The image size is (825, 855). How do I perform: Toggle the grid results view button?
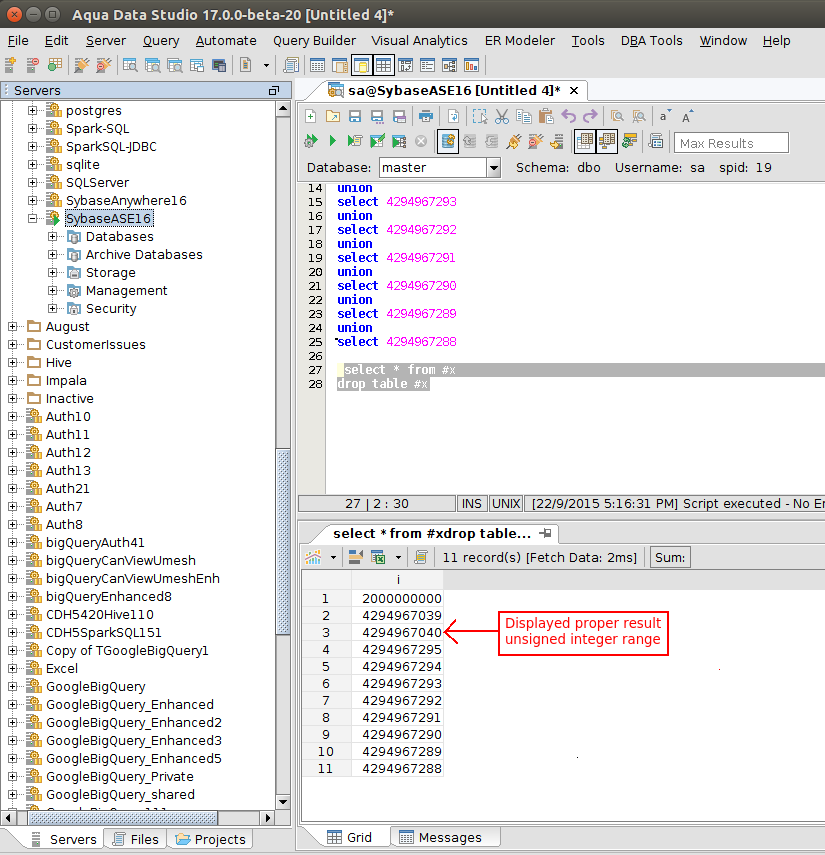(x=585, y=141)
